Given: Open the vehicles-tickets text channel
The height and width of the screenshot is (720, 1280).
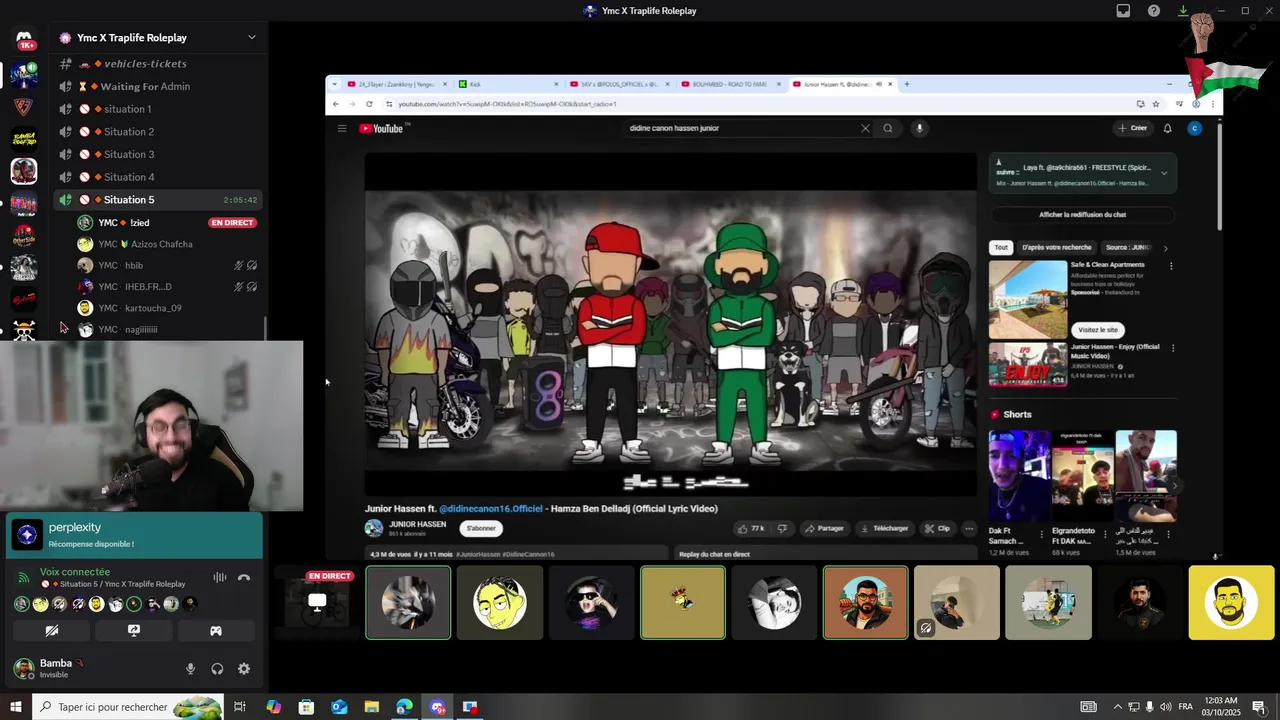Looking at the screenshot, I should (x=160, y=64).
